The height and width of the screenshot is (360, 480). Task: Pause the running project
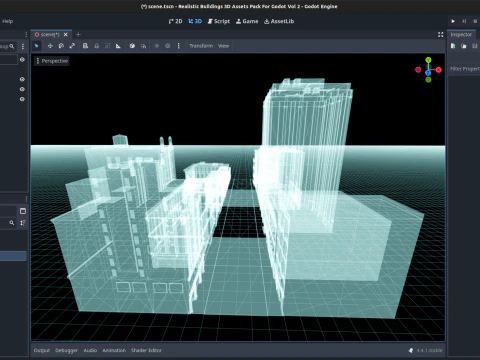(x=464, y=21)
